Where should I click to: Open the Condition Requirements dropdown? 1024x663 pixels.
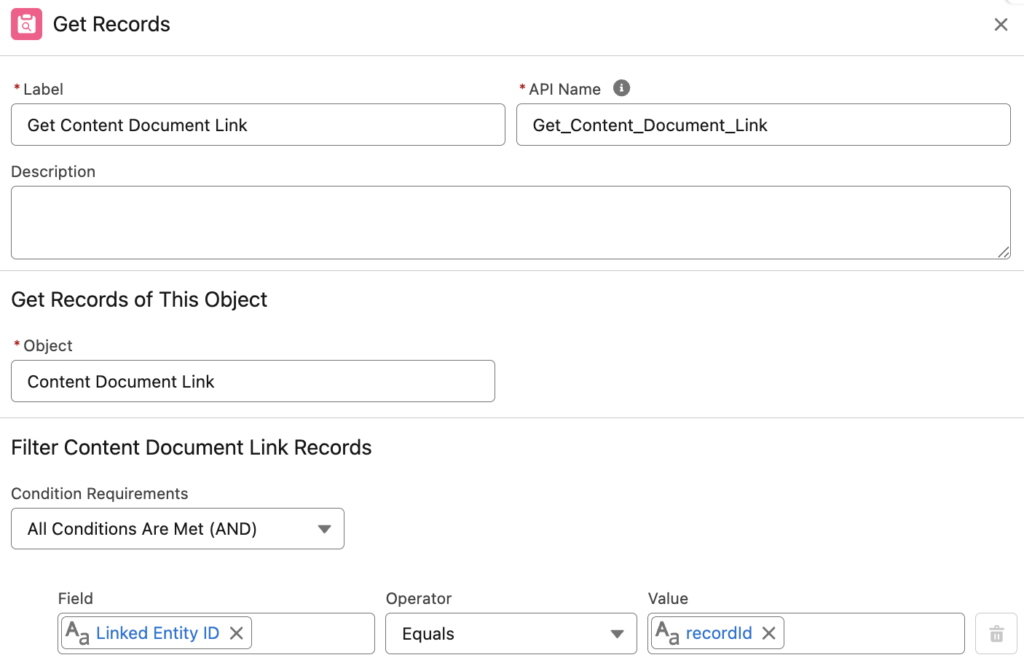pos(177,528)
